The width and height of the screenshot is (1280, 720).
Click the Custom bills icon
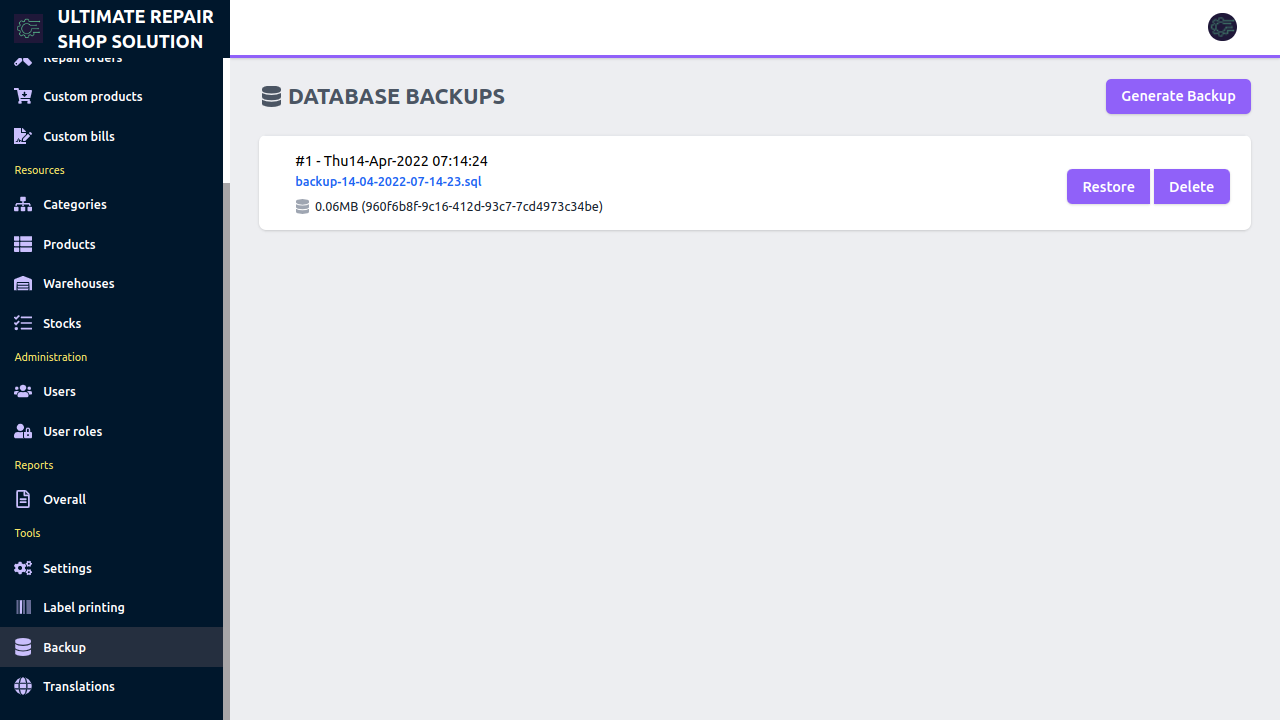pyautogui.click(x=23, y=137)
